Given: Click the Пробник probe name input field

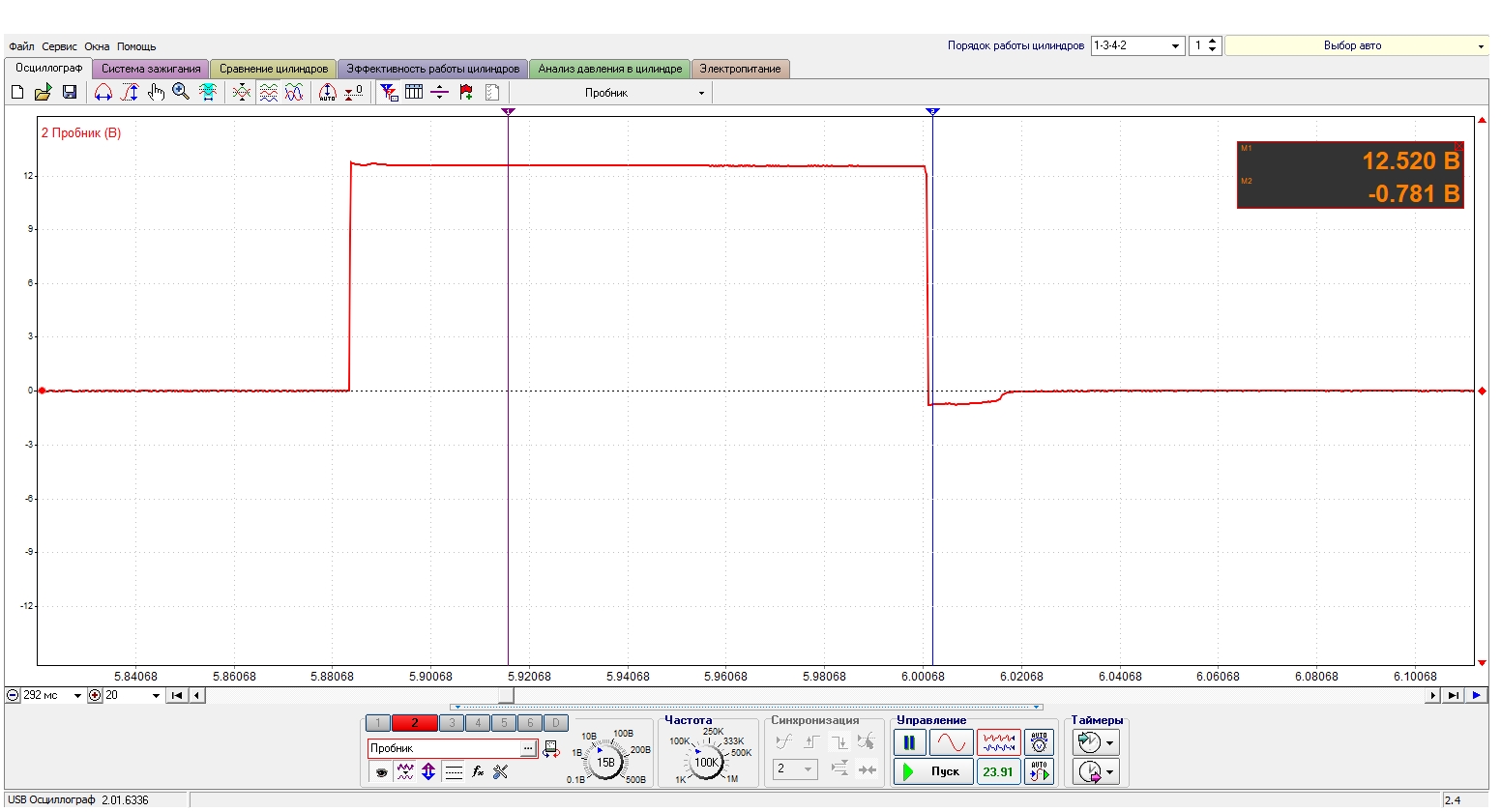Looking at the screenshot, I should click(x=443, y=748).
